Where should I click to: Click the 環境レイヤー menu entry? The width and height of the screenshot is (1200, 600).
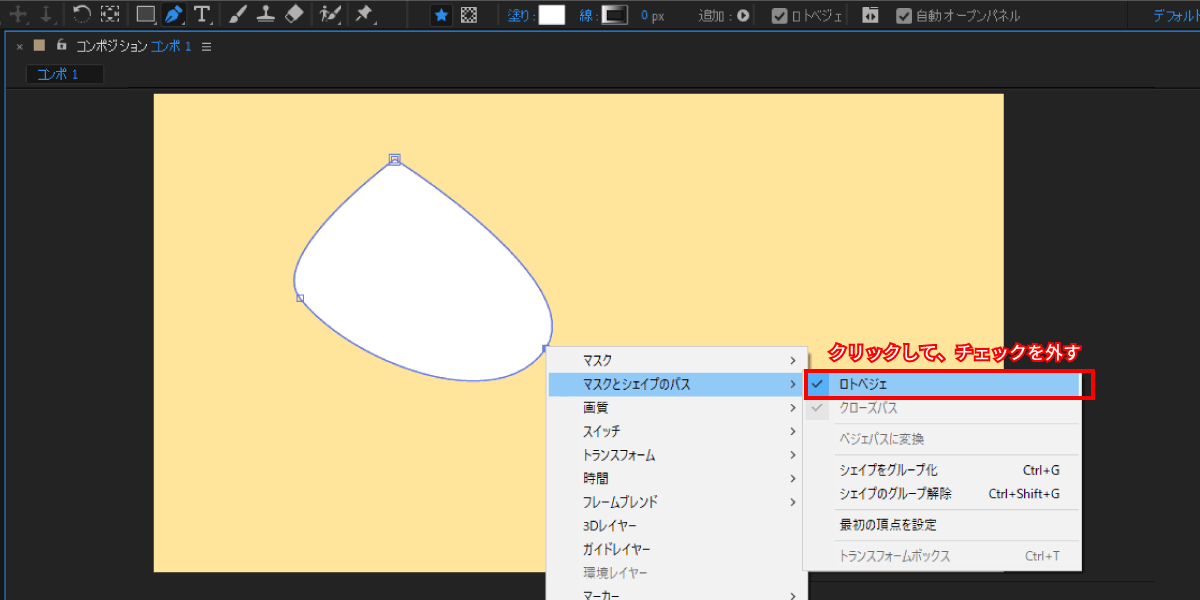(x=676, y=573)
